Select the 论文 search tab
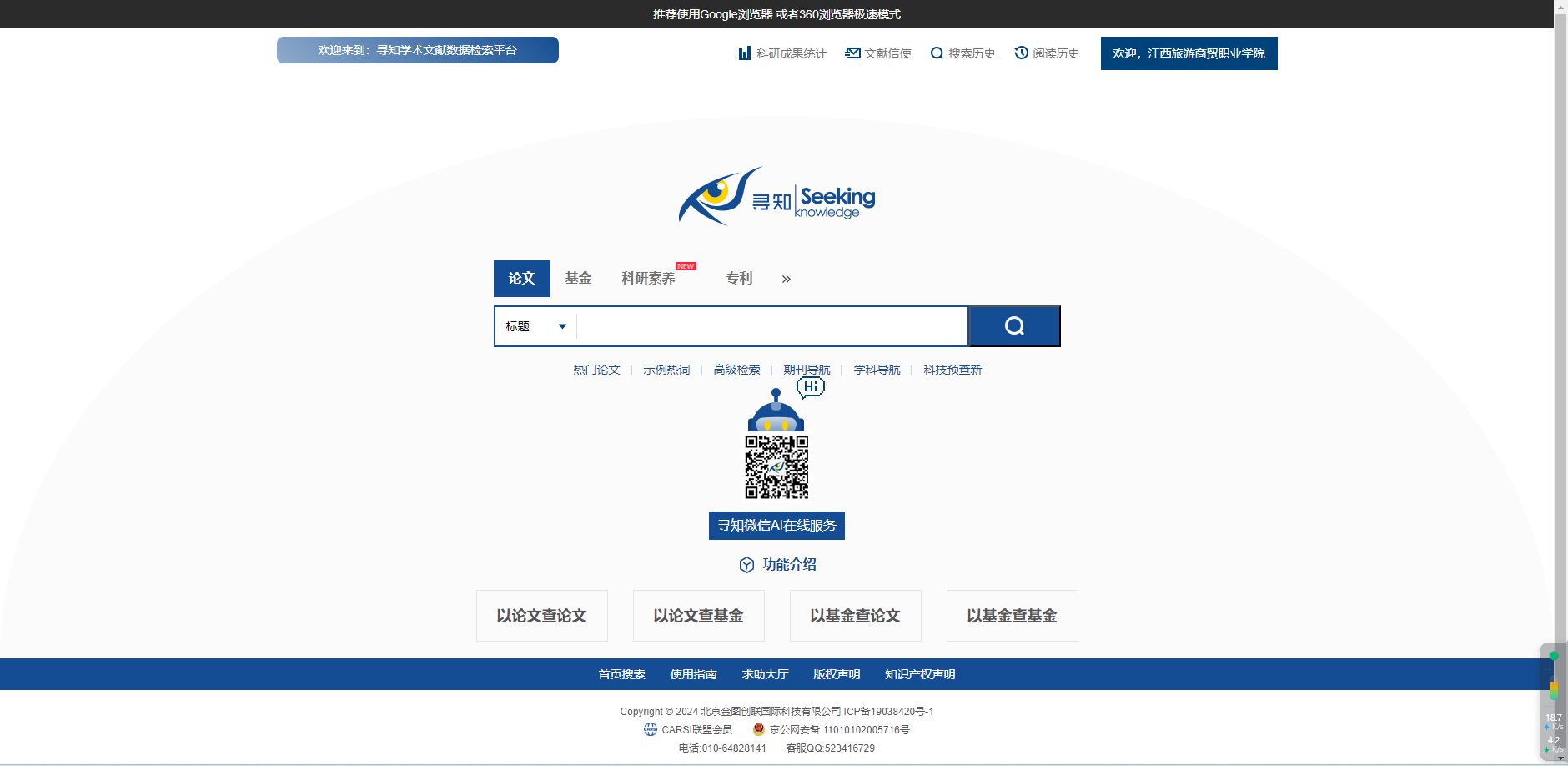 coord(522,279)
